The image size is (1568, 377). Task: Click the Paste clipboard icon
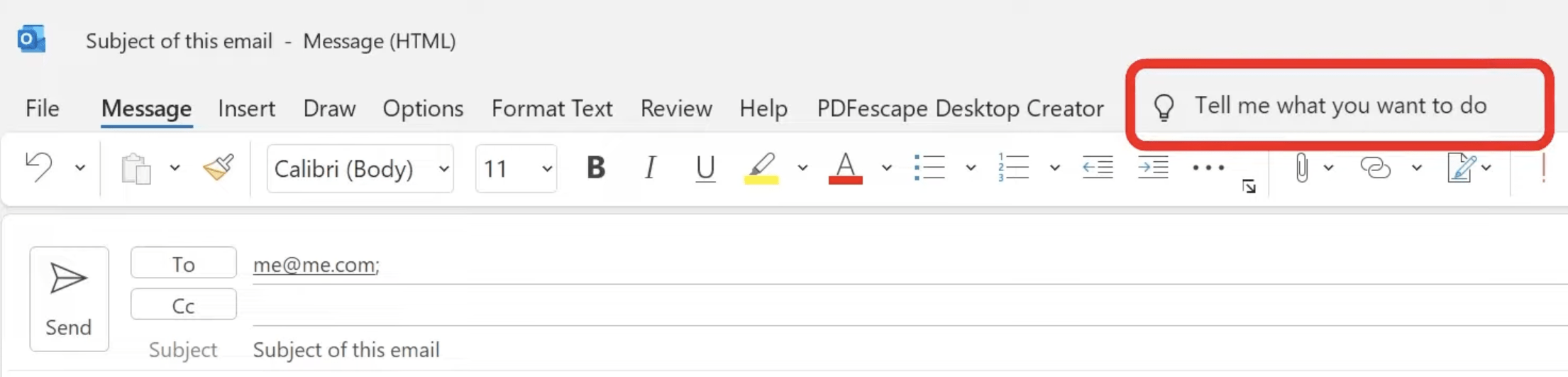[x=136, y=169]
